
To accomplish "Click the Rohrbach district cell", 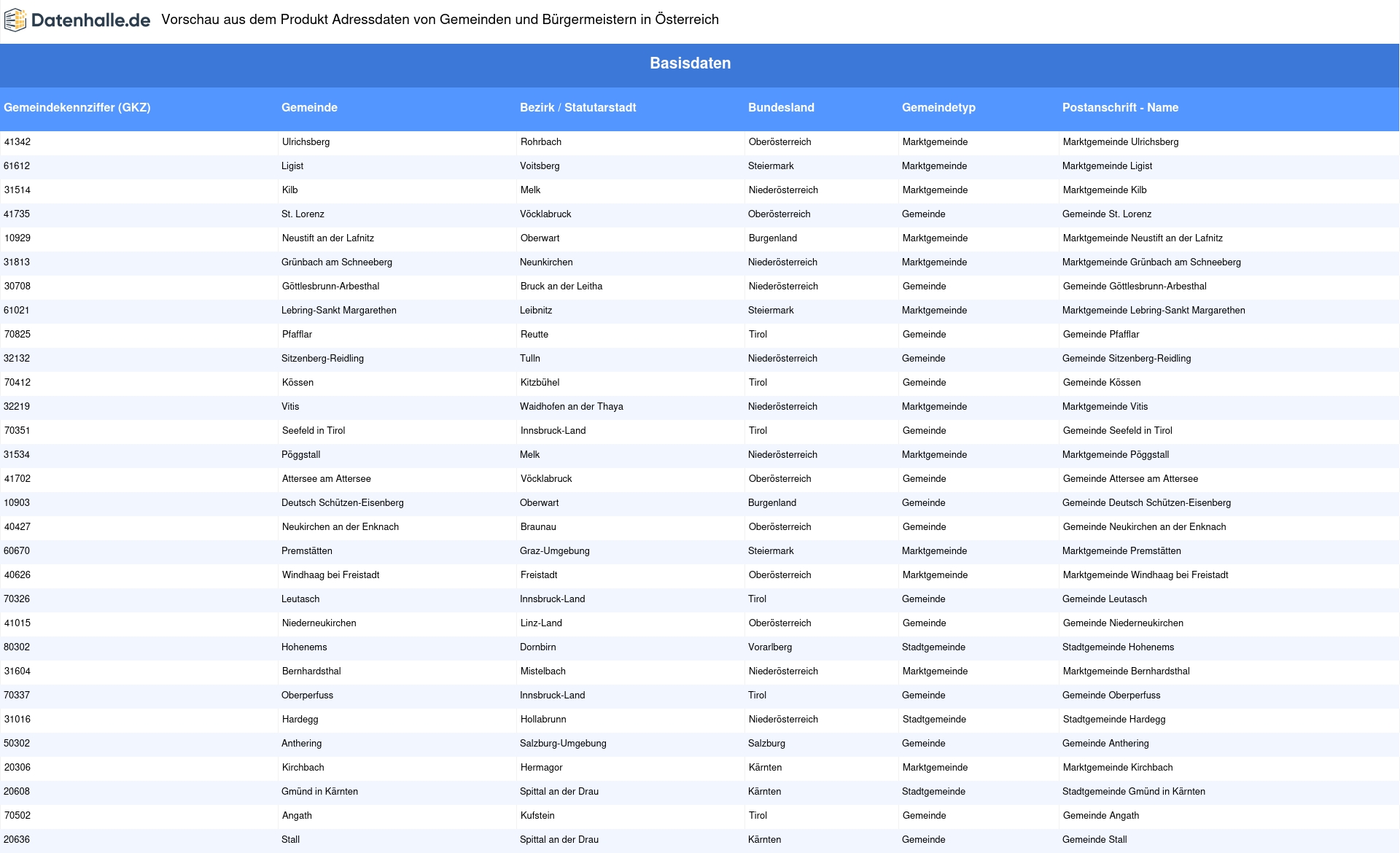I will (631, 142).
